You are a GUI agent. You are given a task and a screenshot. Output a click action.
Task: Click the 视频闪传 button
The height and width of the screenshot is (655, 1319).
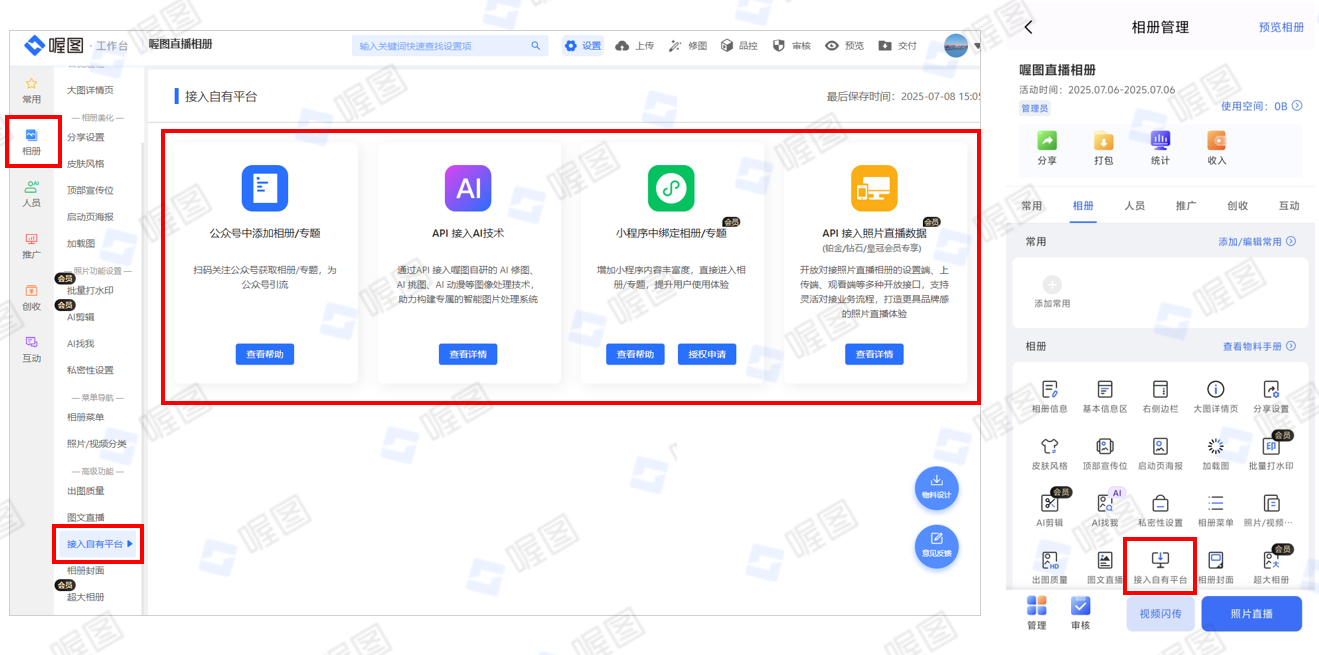pos(1160,614)
